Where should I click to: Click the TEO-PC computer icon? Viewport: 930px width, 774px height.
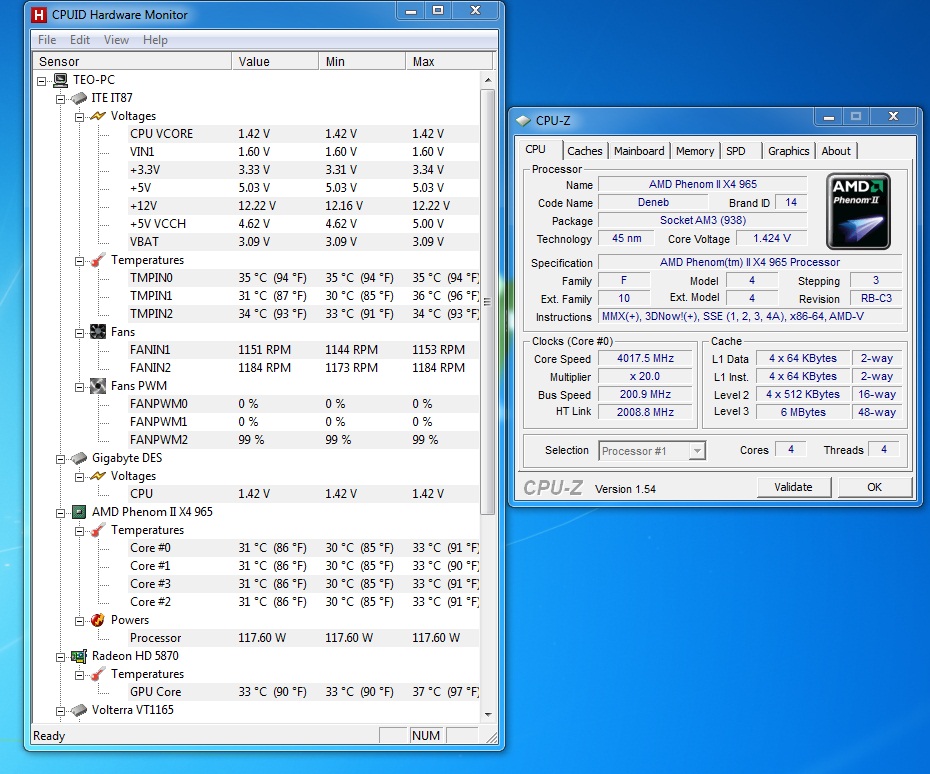[x=60, y=79]
